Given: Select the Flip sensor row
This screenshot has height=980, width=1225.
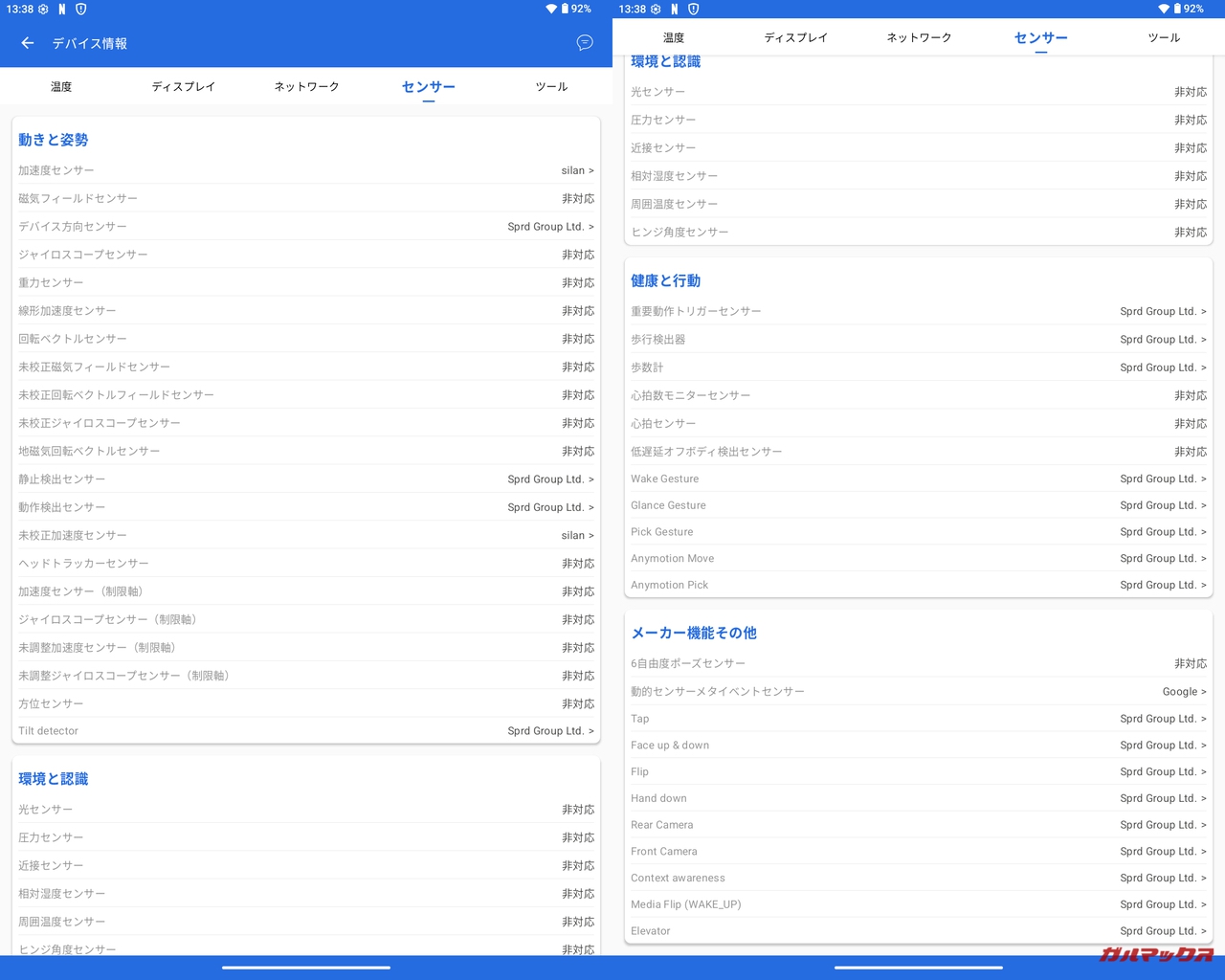Looking at the screenshot, I should [919, 771].
